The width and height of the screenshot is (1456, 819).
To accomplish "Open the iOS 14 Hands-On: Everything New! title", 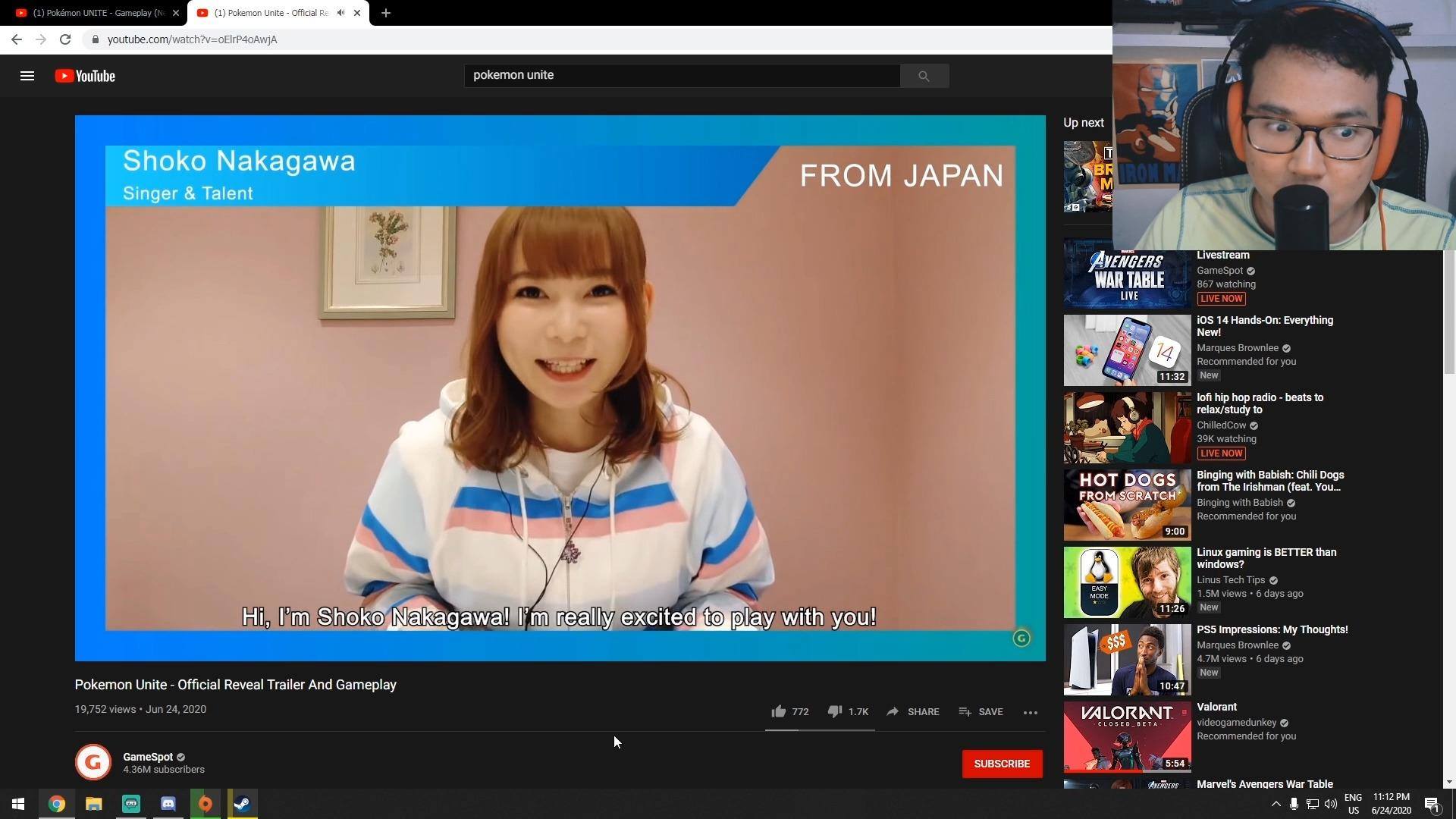I will click(x=1265, y=326).
